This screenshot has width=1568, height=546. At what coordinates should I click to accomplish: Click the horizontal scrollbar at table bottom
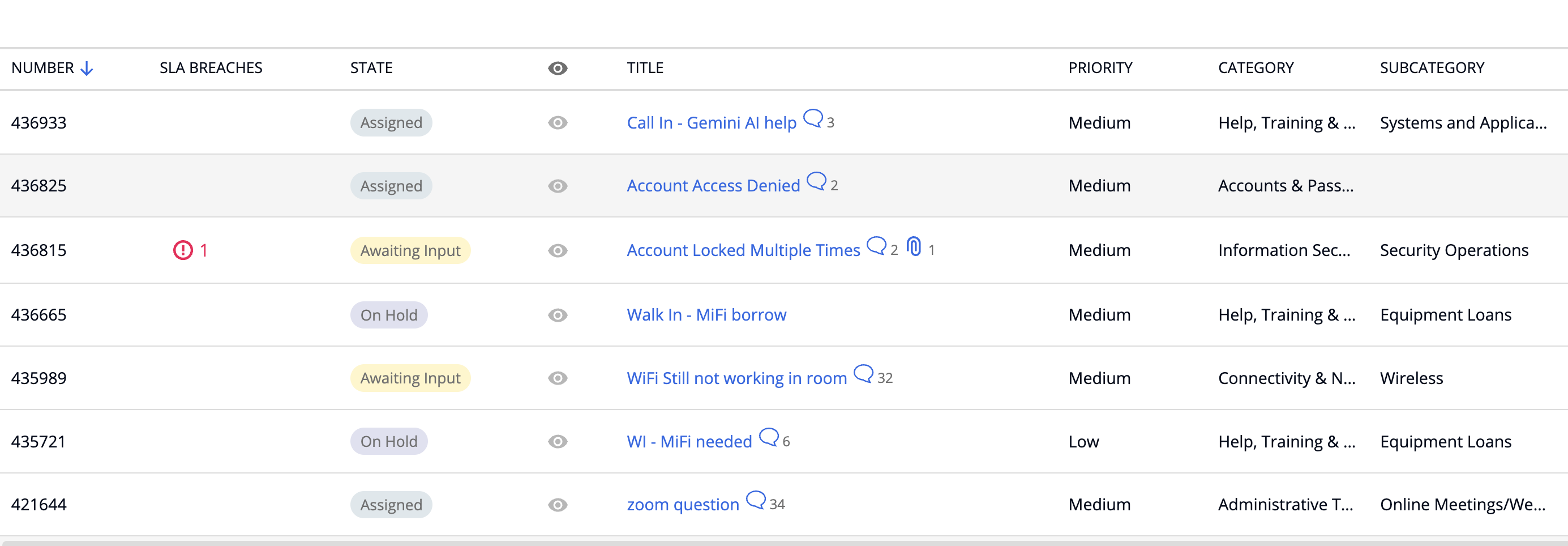tap(784, 543)
